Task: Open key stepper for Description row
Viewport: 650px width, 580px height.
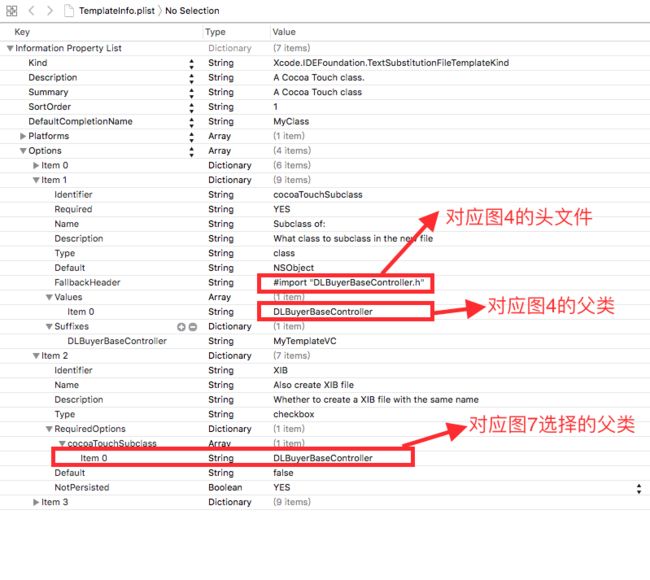Action: 191,78
